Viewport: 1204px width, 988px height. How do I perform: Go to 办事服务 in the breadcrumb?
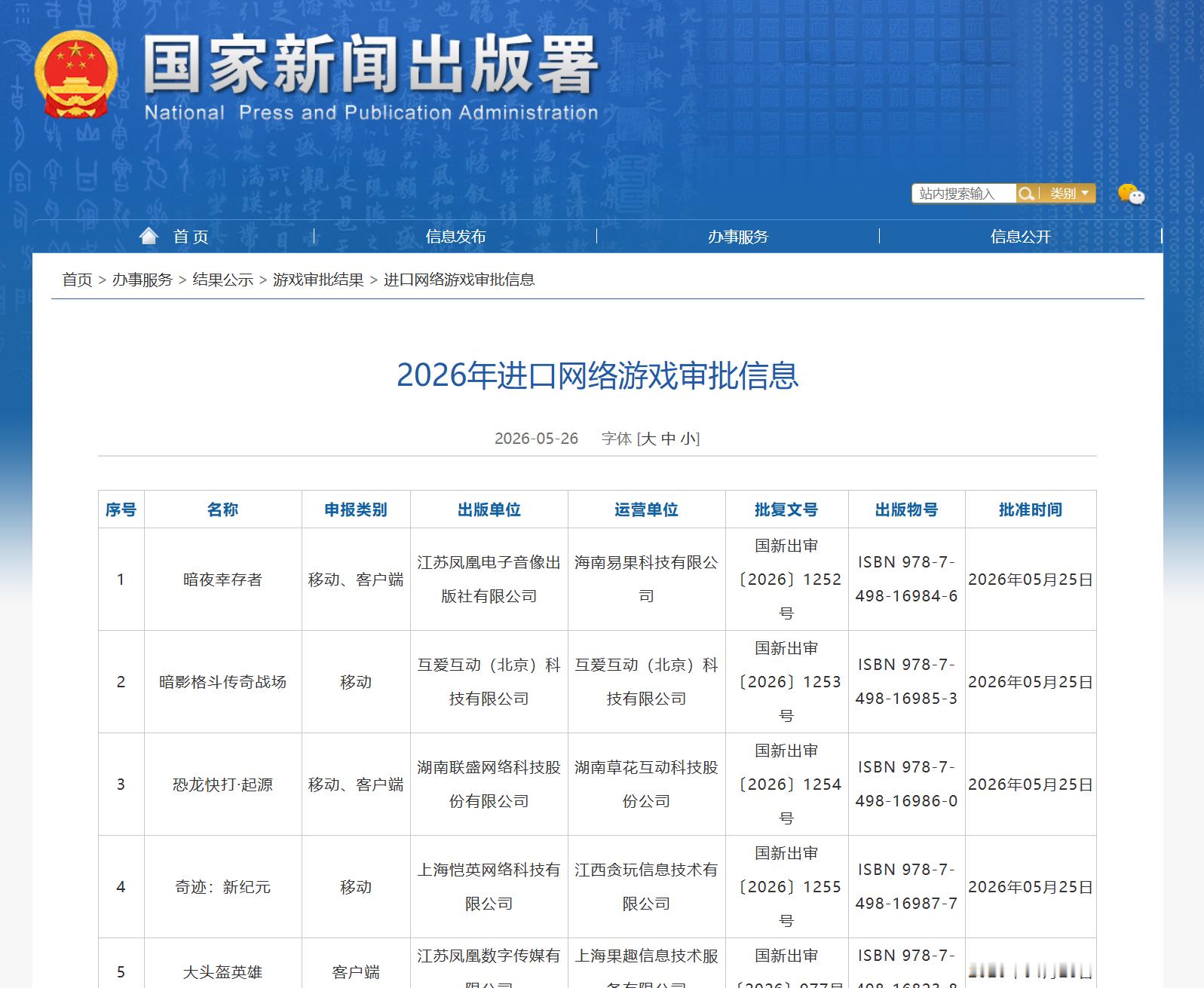click(142, 280)
